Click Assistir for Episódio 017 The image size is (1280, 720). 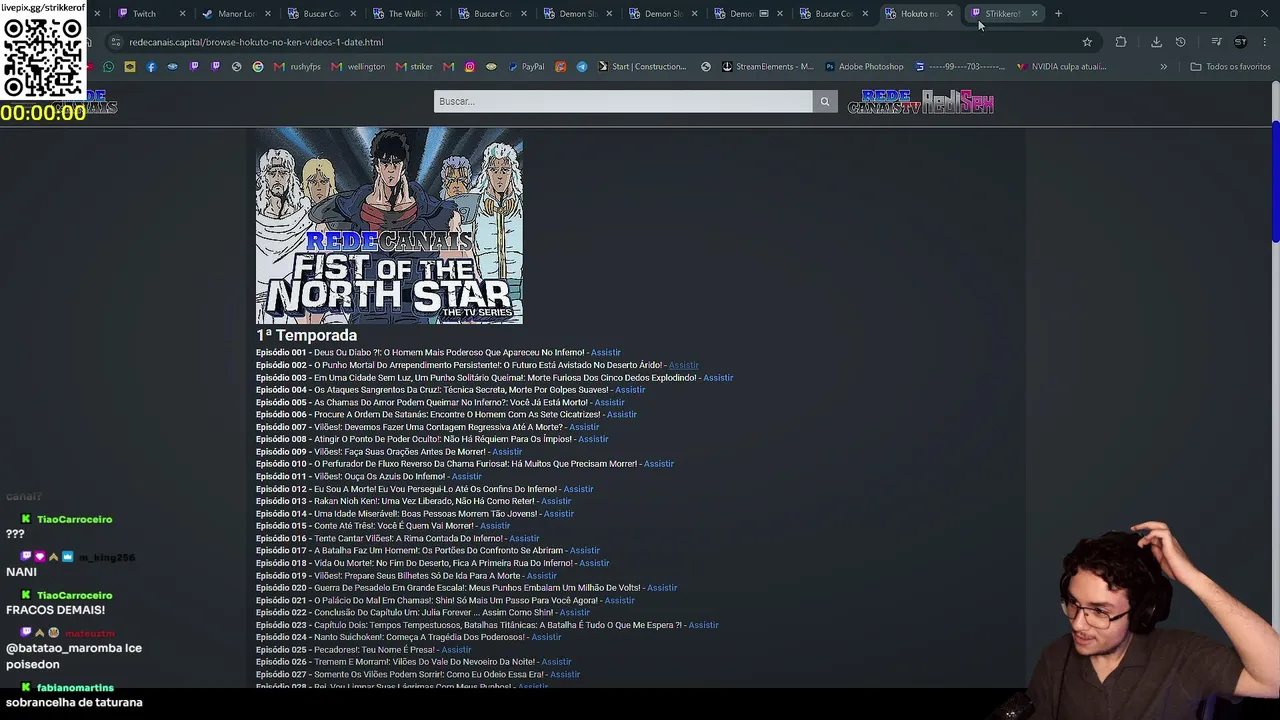[584, 551]
